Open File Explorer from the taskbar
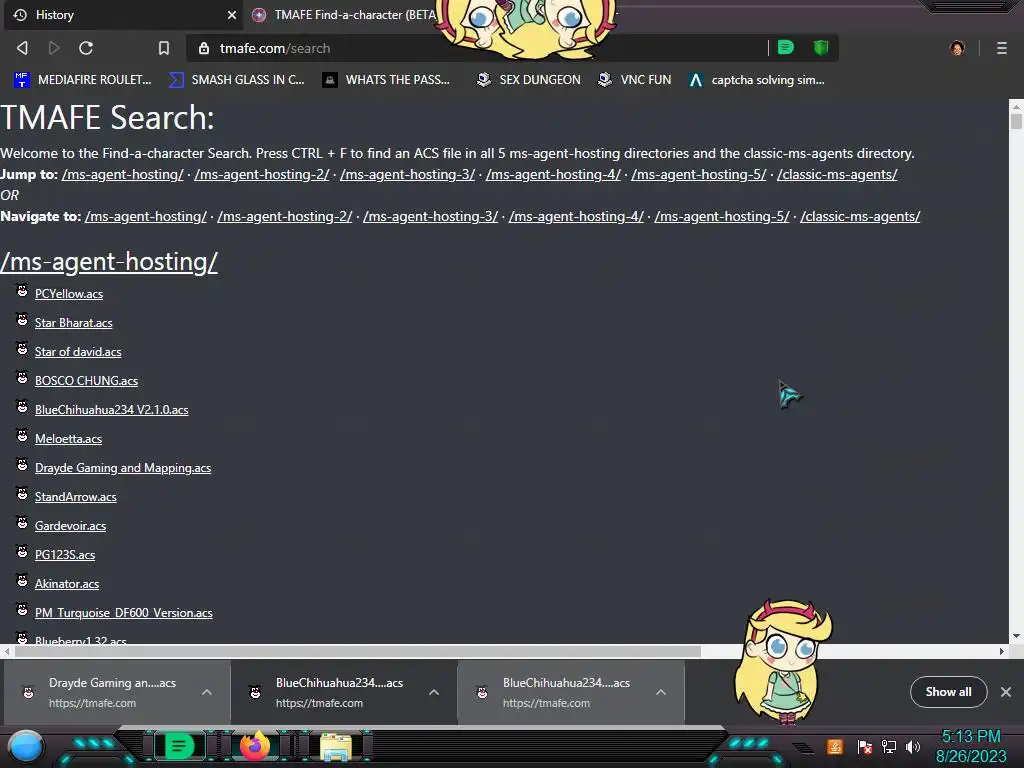Image resolution: width=1024 pixels, height=768 pixels. [x=336, y=748]
